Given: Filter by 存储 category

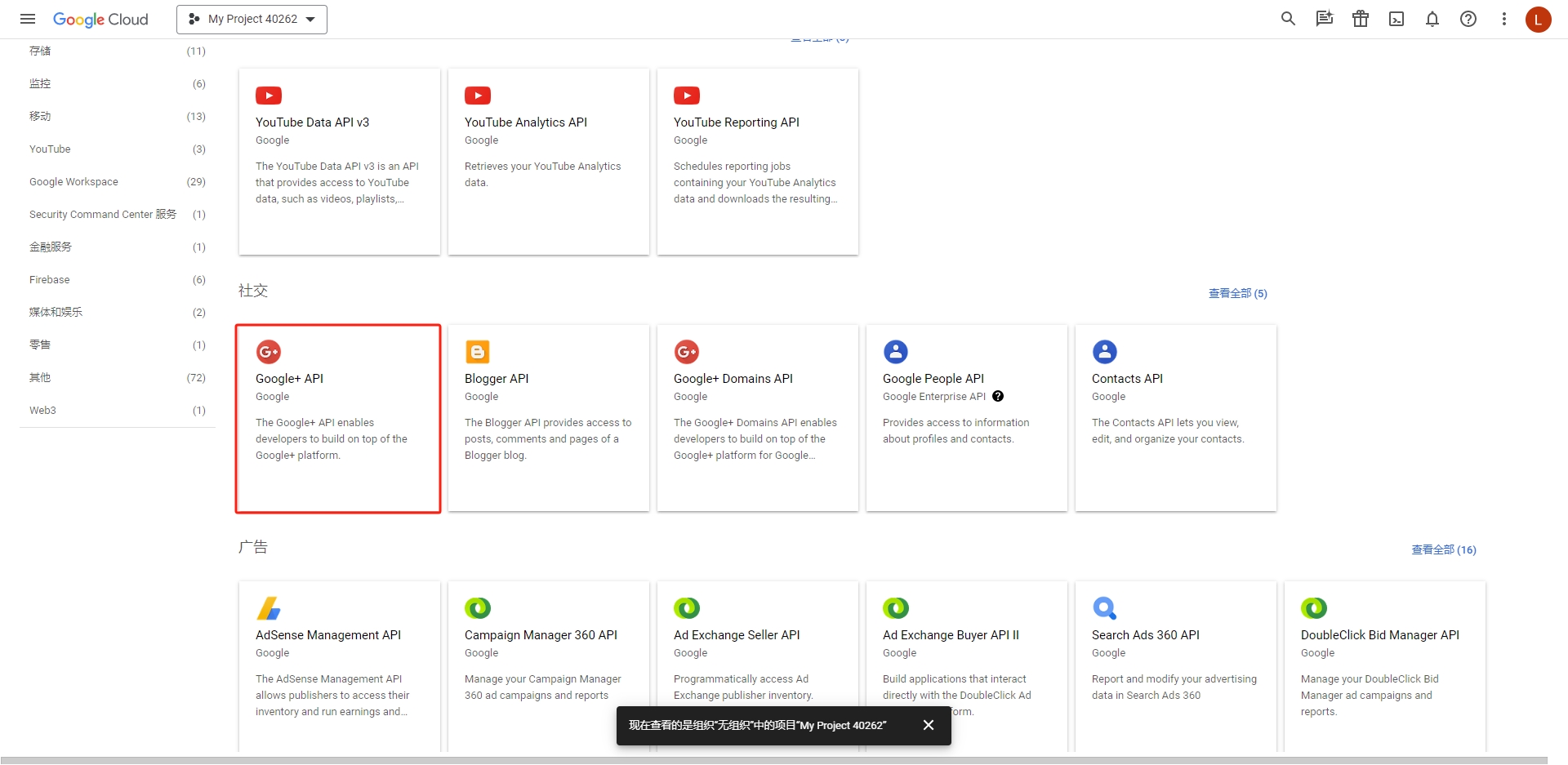Looking at the screenshot, I should [x=118, y=51].
